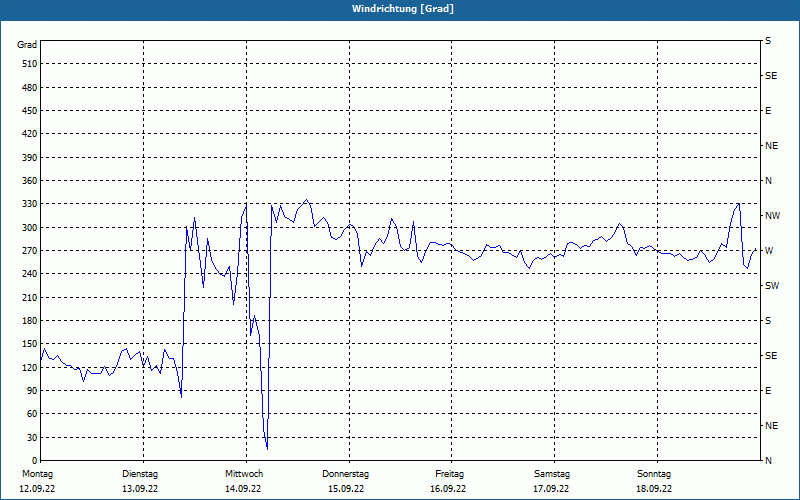Click the 450 axis label
Screen dimensions: 800x500
coord(30,111)
